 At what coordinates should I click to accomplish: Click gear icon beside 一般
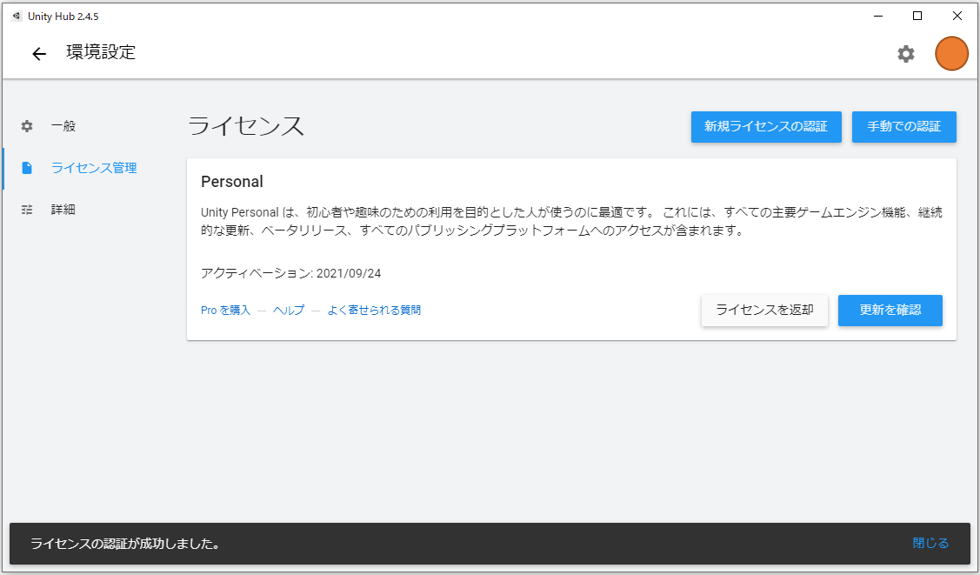27,126
